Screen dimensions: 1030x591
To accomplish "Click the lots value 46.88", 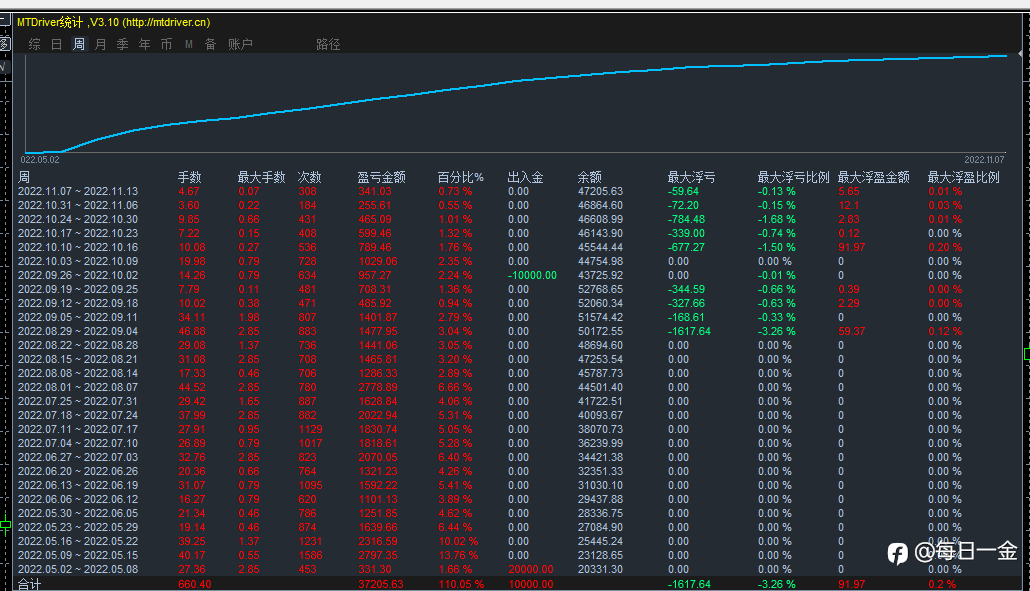I will 192,331.
